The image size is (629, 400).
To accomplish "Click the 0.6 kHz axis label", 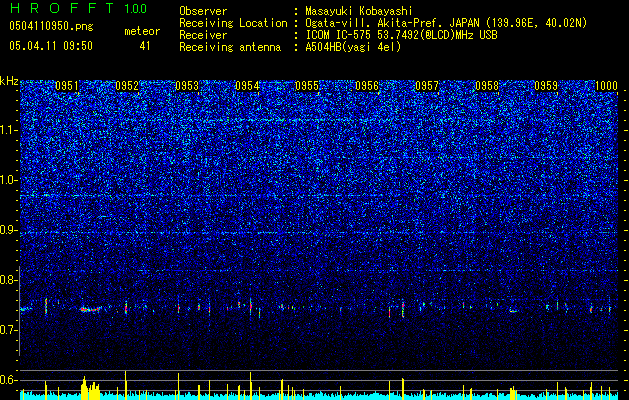I will [9, 380].
